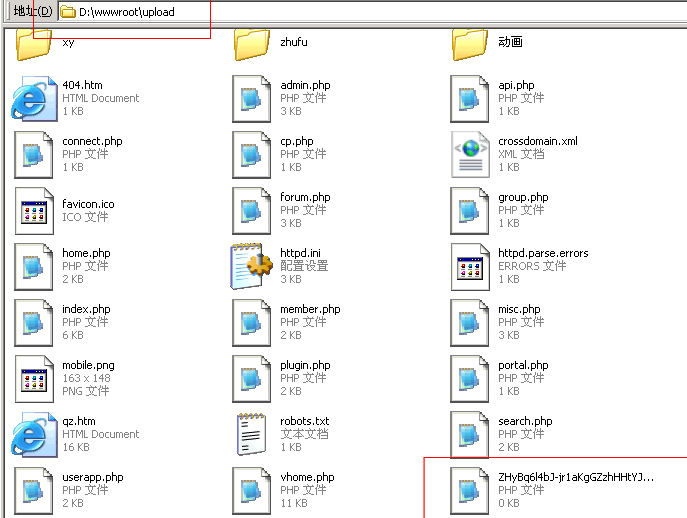Click the crossdomain.xml globe icon
Viewport: 687px width, 518px height.
pyautogui.click(x=471, y=154)
